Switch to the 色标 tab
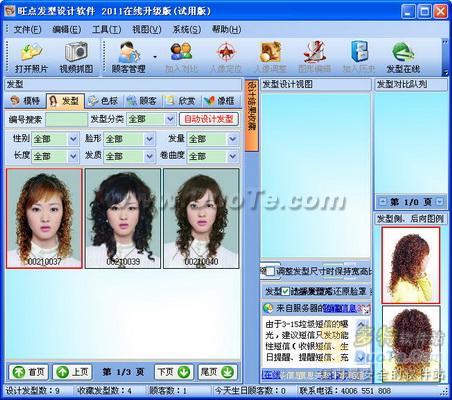Viewport: 452px width, 400px height. [x=104, y=101]
